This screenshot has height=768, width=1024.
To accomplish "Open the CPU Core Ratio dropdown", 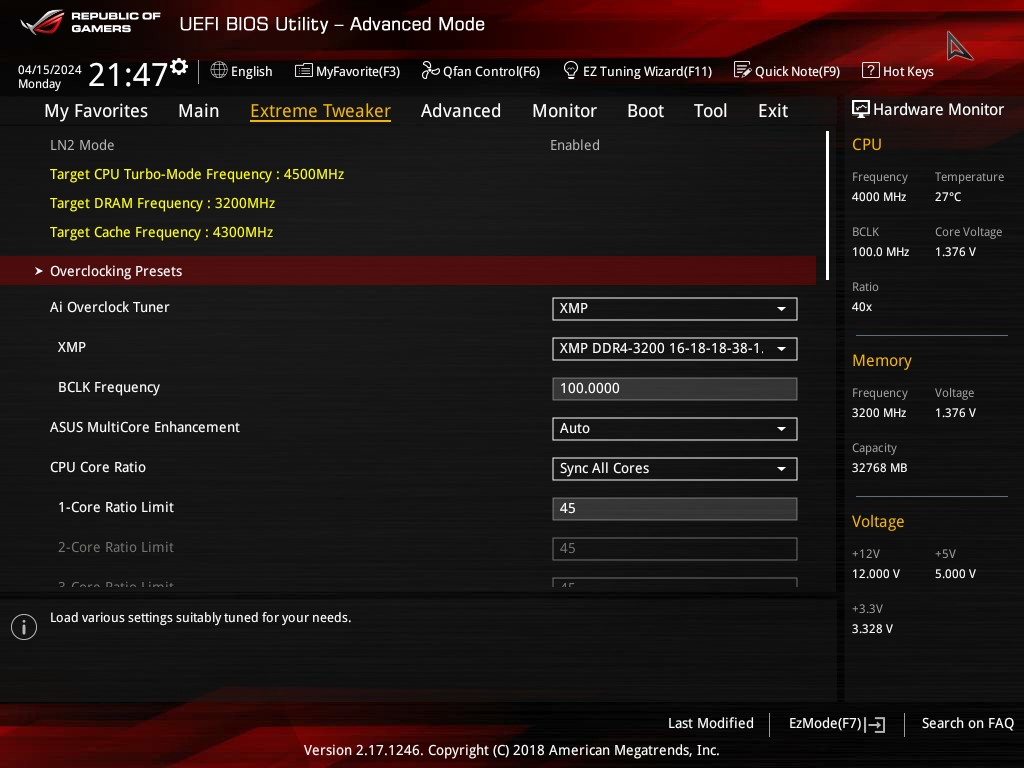I will click(x=675, y=468).
